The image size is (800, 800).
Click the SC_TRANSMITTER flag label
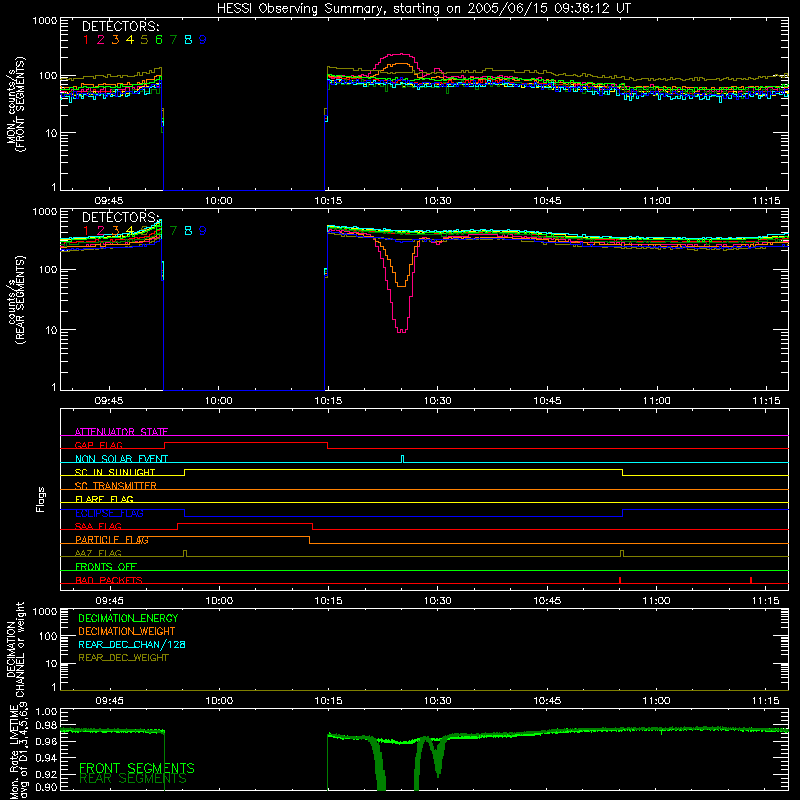[115, 485]
